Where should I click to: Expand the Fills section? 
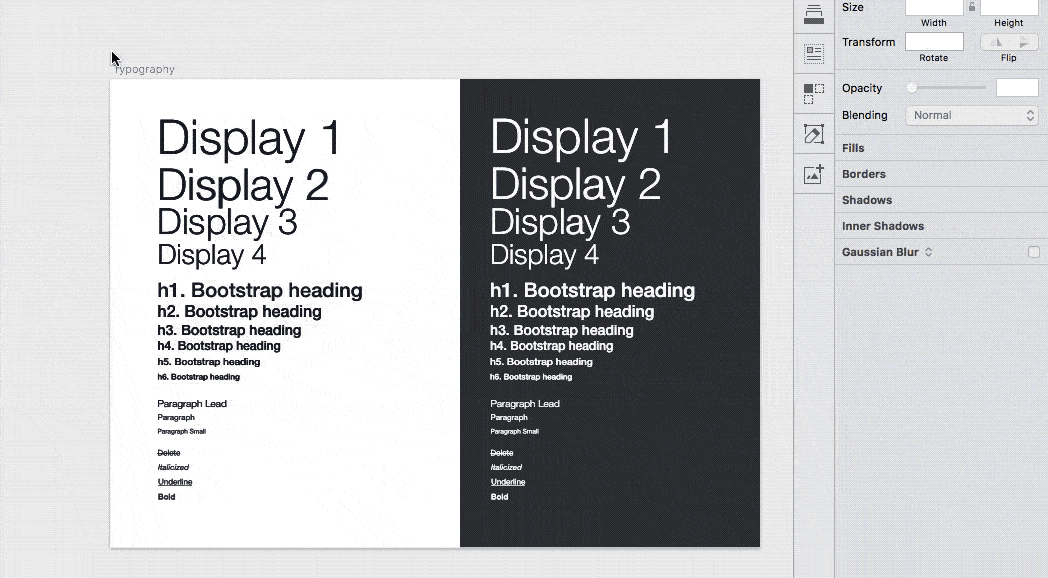point(853,148)
